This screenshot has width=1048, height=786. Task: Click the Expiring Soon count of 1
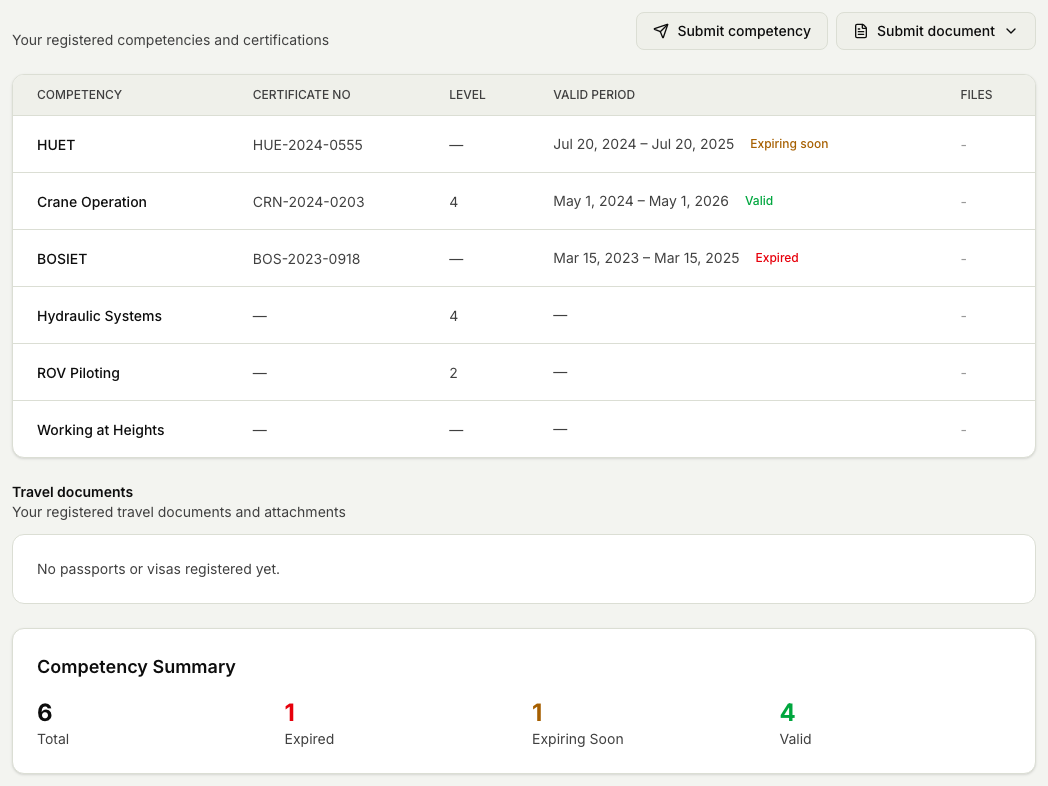point(537,712)
